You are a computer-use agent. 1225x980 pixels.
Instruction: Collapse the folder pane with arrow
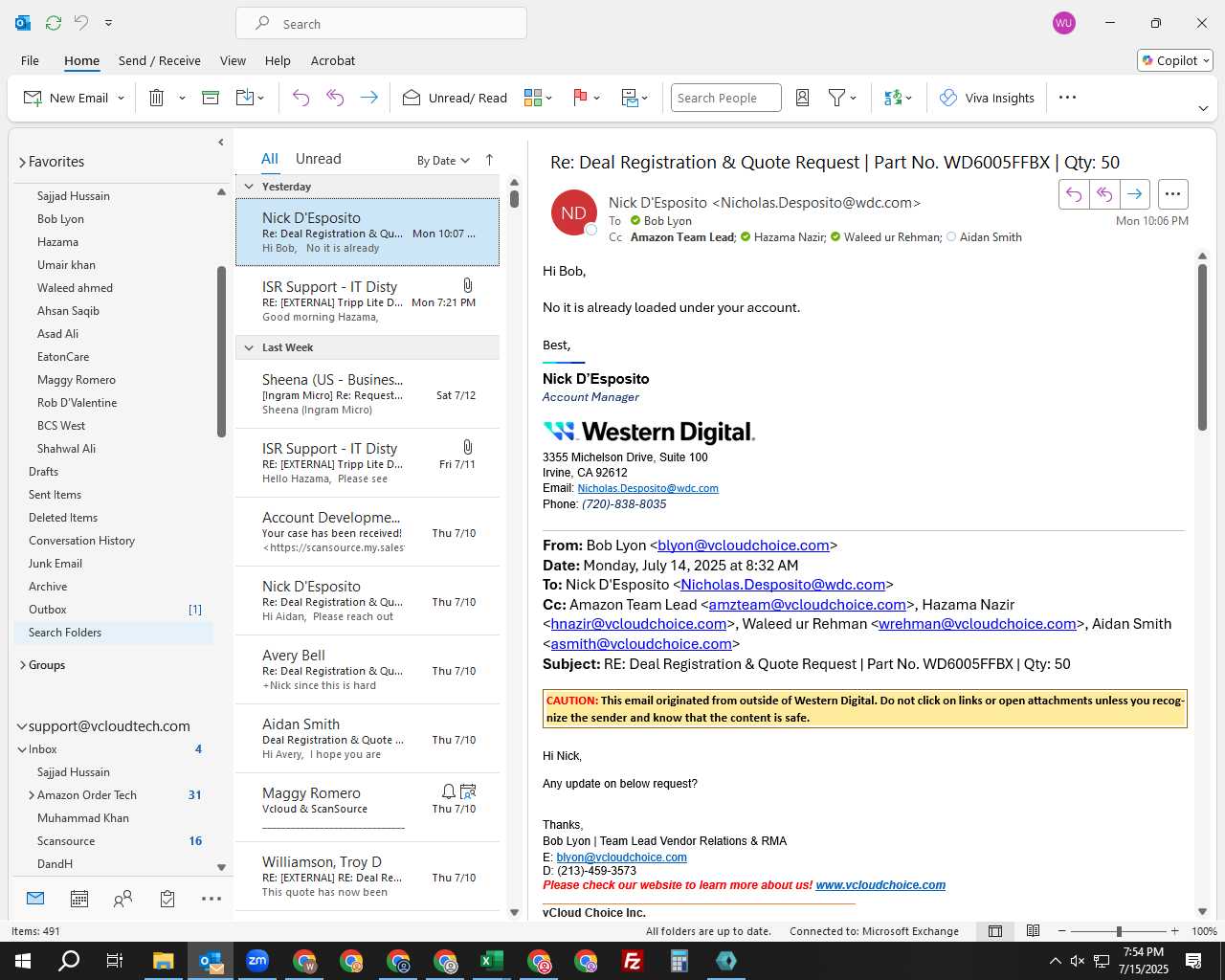coord(221,143)
